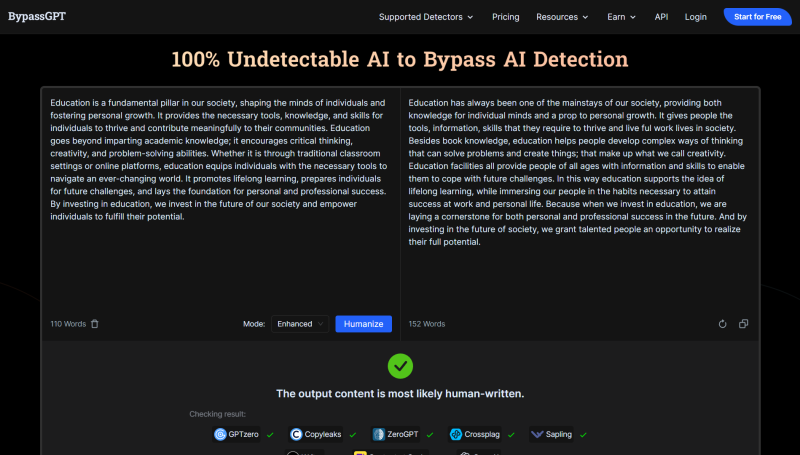Click the Start for Free button
The image size is (800, 455).
[x=758, y=17]
